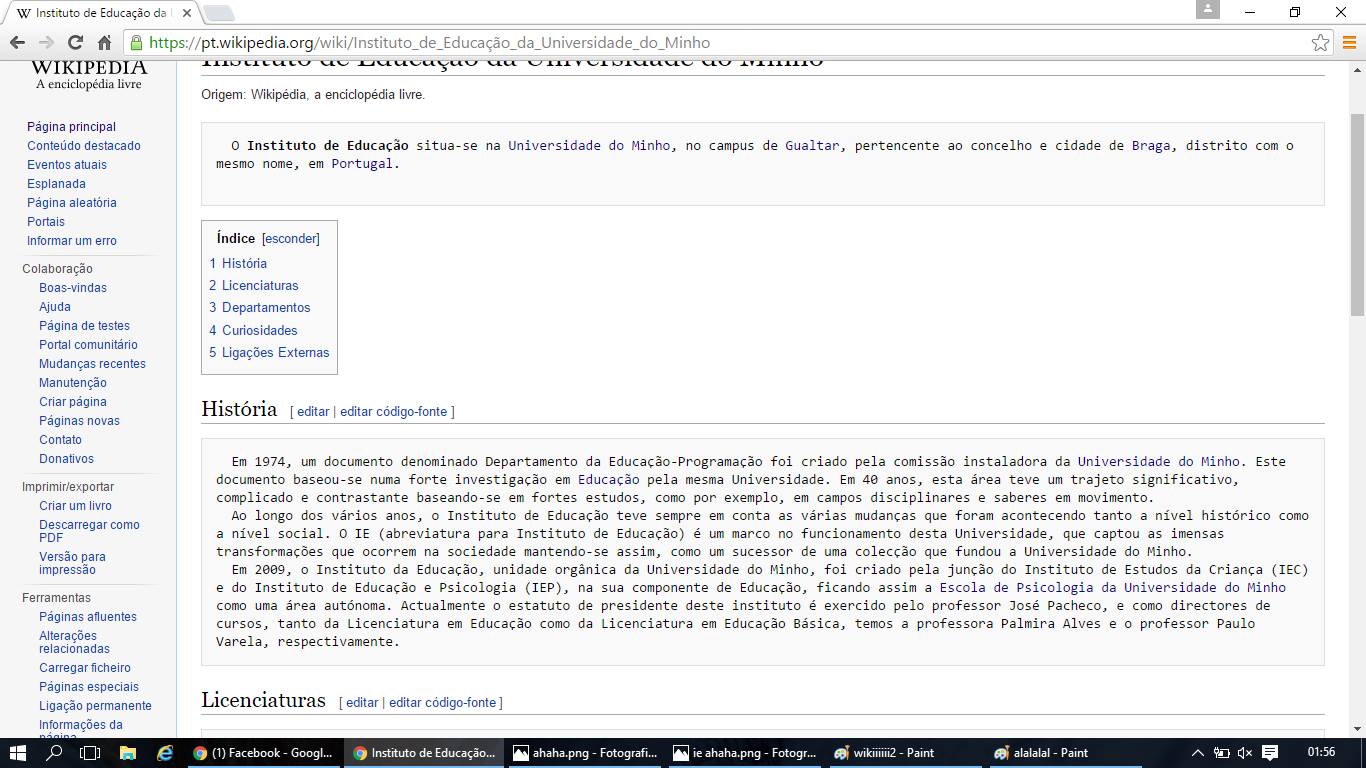Viewport: 1366px width, 768px height.
Task: Follow Escola de Psicologia link
Action: [1112, 588]
